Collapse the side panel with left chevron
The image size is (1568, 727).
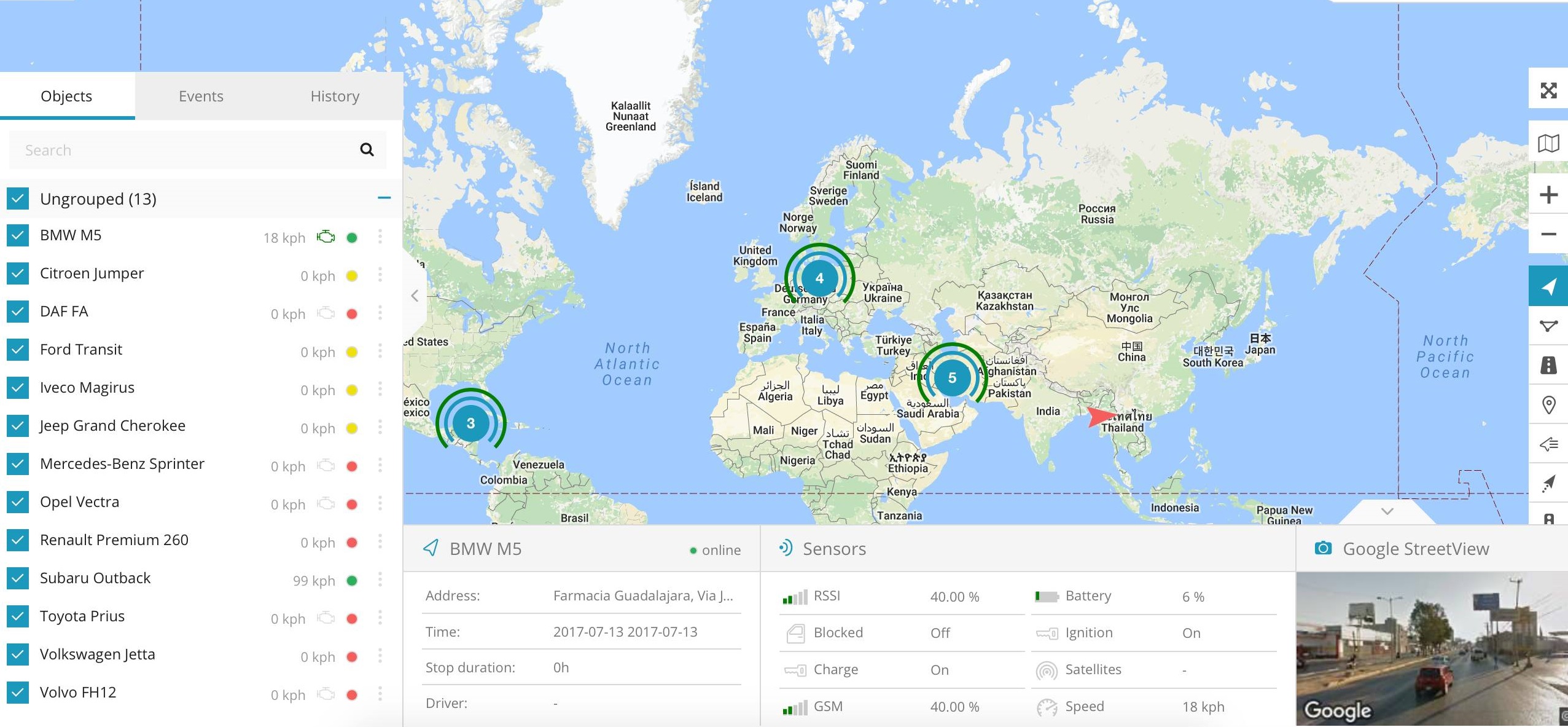415,296
